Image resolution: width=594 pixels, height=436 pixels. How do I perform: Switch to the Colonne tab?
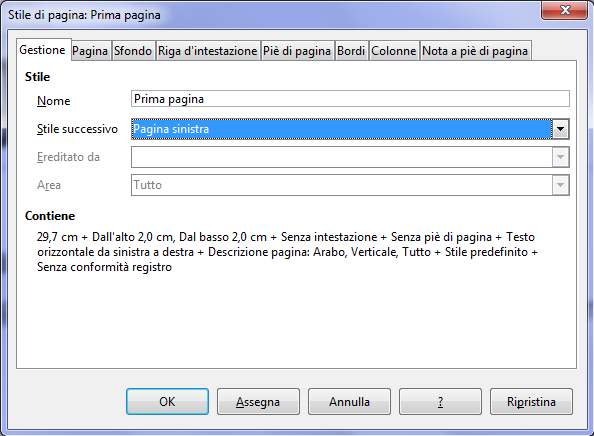394,51
